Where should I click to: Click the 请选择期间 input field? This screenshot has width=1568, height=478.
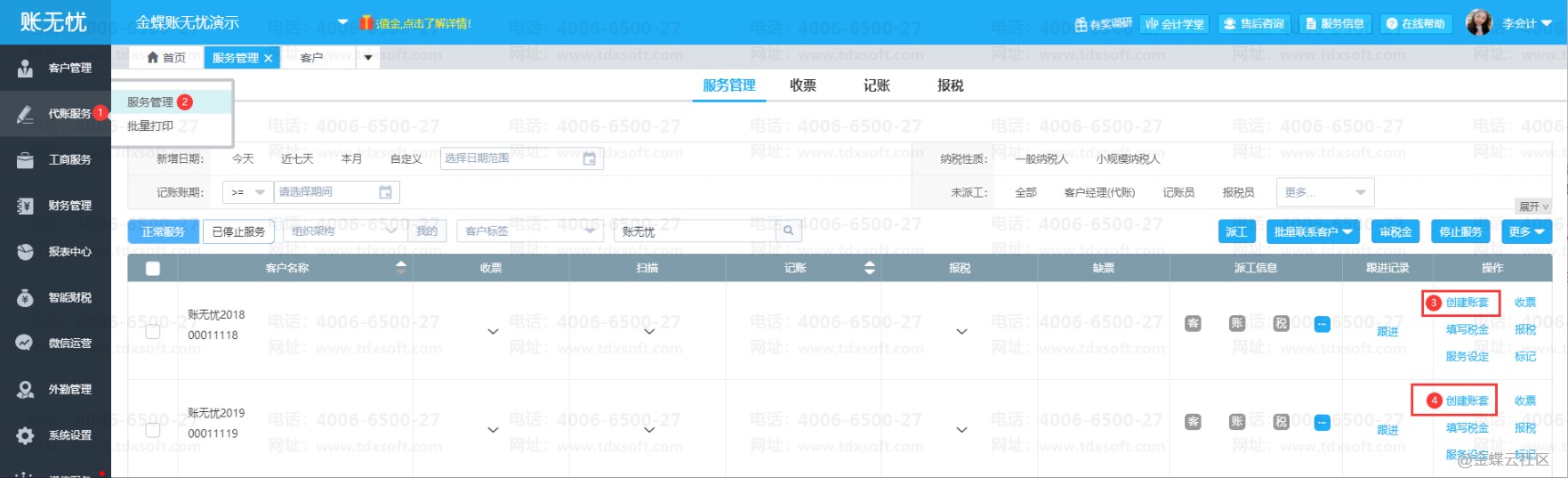326,192
